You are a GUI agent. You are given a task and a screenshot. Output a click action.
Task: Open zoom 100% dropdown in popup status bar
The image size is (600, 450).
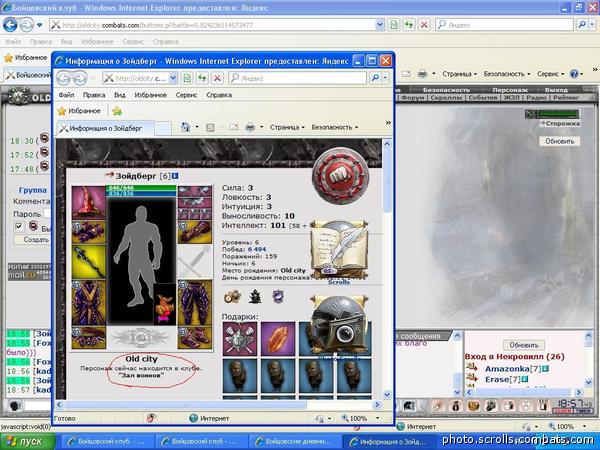pos(378,418)
